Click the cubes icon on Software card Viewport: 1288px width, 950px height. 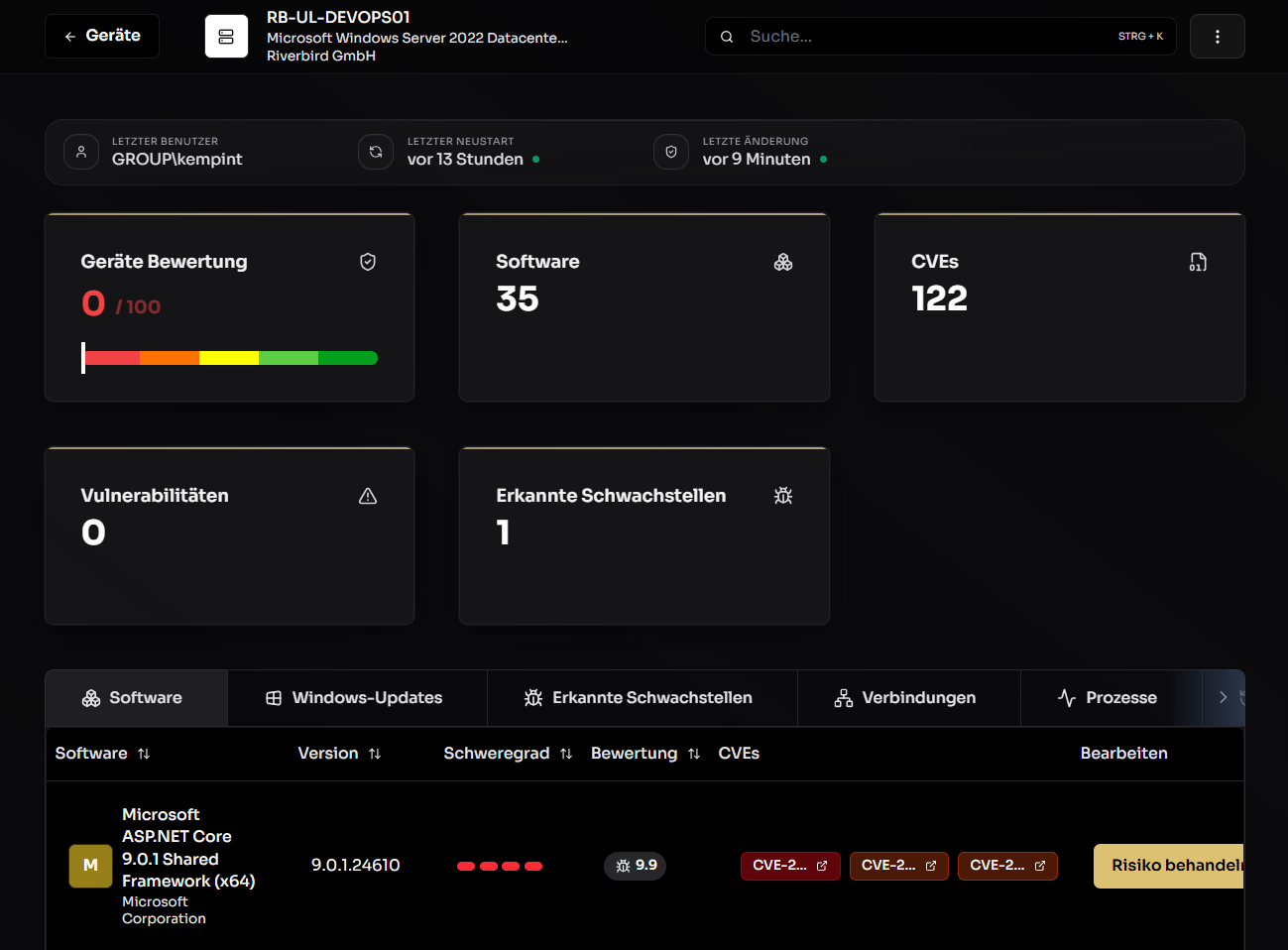[x=783, y=262]
